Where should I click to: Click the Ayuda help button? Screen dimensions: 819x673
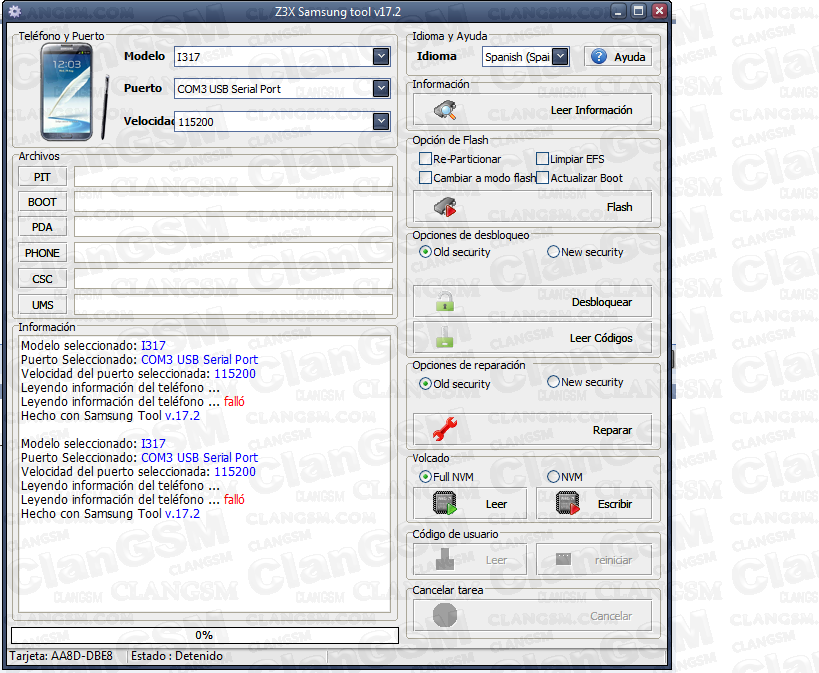click(x=618, y=56)
